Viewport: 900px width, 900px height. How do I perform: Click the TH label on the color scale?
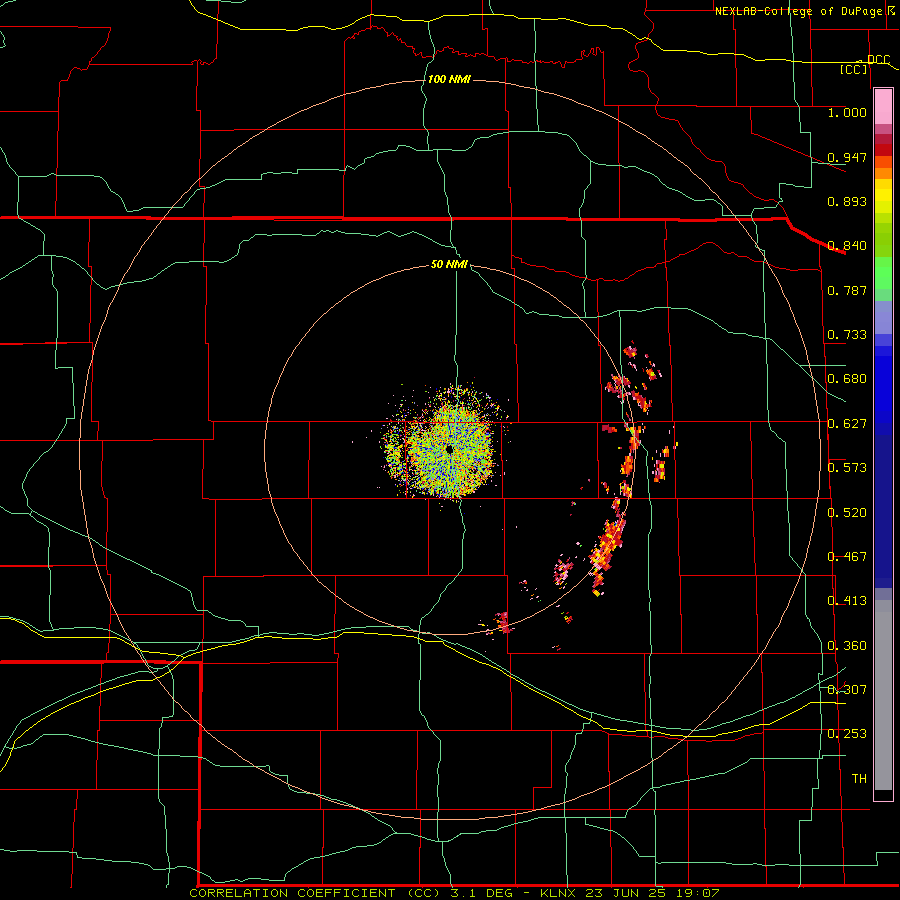[x=859, y=779]
